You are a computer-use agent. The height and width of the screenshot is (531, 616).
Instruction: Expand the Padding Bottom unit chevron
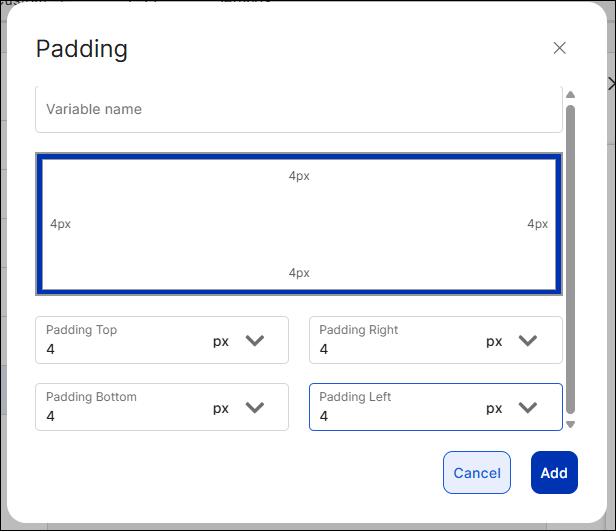(255, 408)
